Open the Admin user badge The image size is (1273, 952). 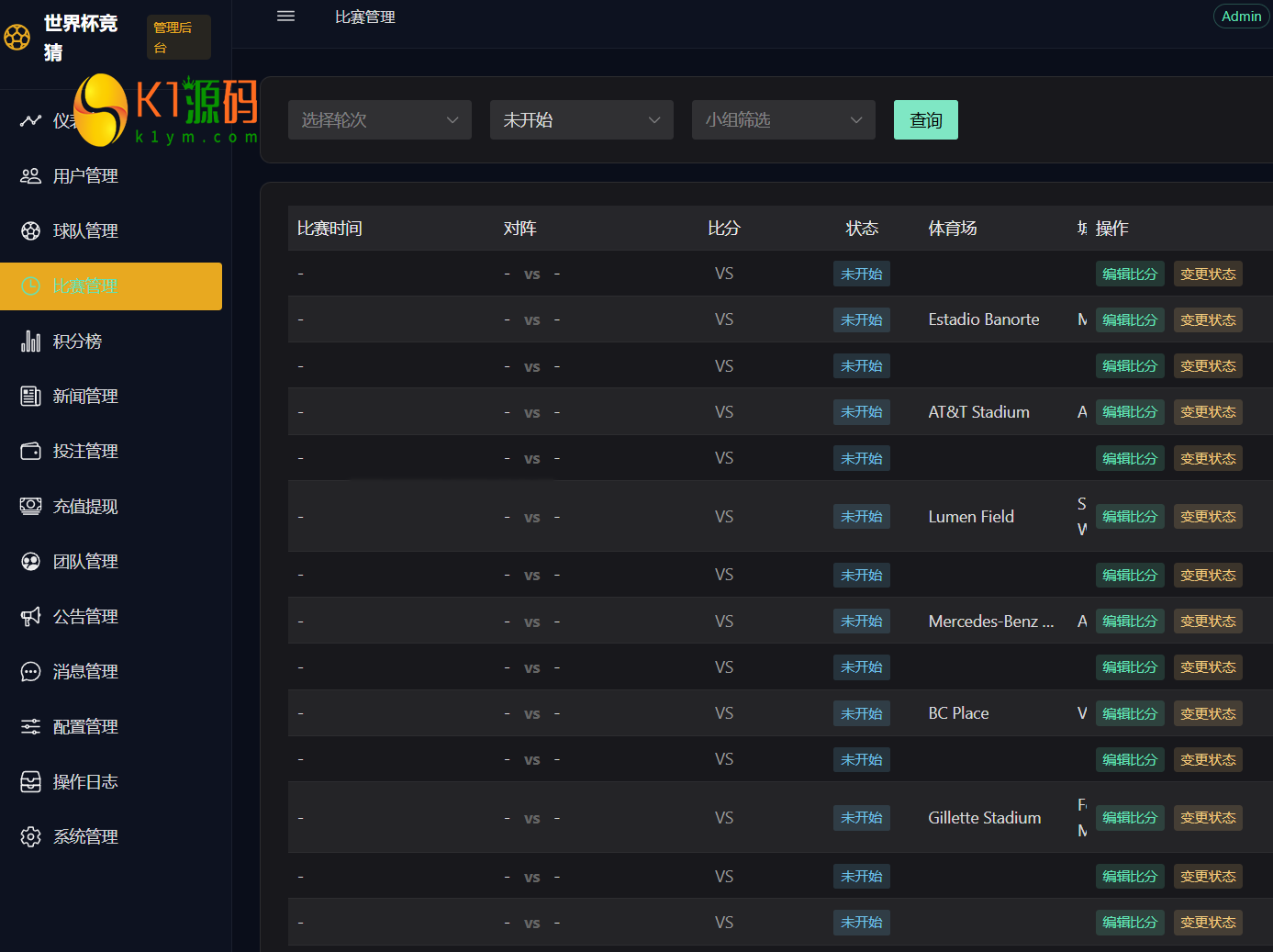(1242, 17)
